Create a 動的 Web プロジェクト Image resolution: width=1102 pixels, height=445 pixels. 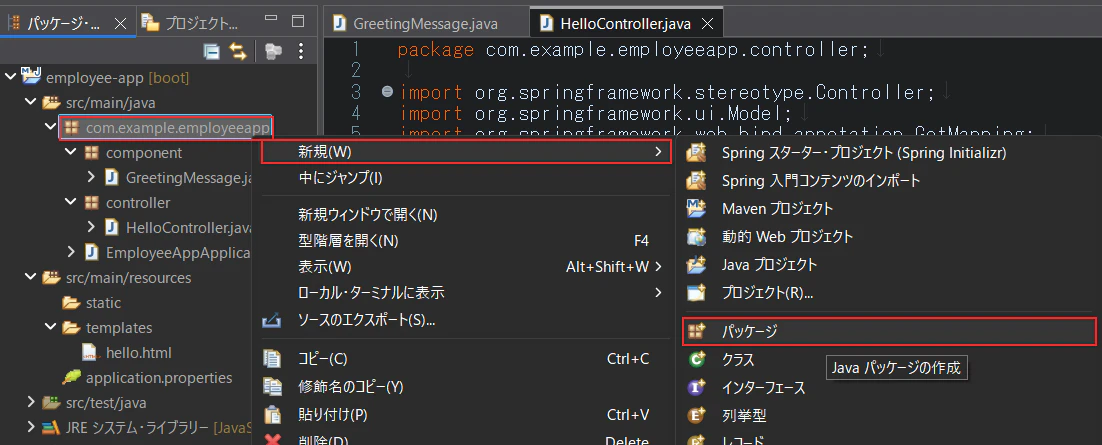tap(889, 237)
